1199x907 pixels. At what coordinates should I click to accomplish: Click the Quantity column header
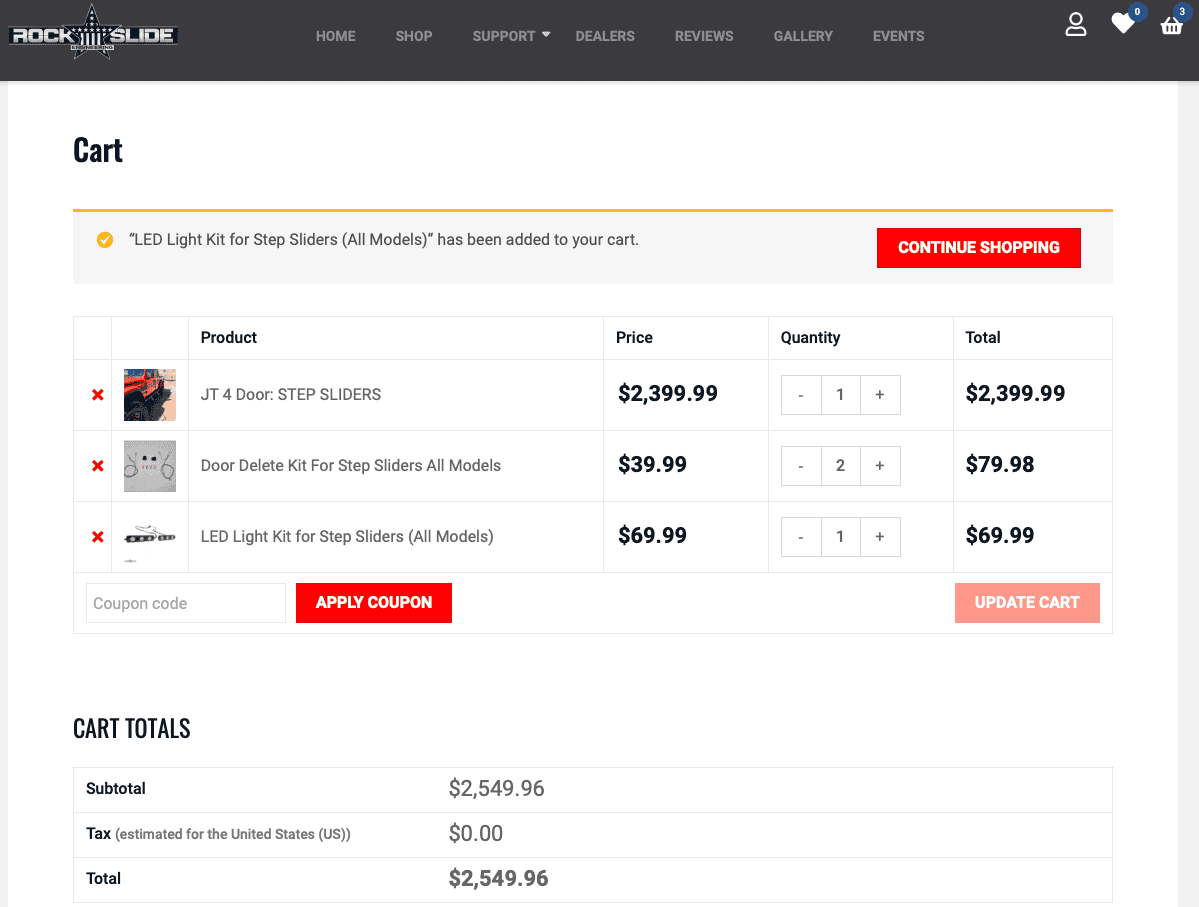[811, 338]
